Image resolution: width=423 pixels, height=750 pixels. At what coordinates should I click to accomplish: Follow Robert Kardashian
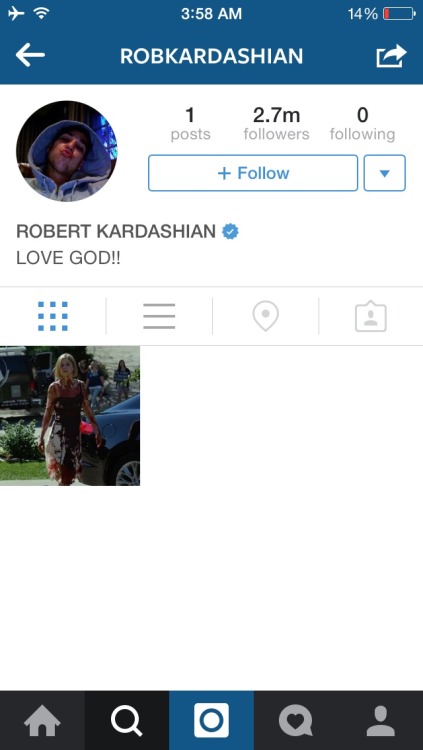point(253,173)
